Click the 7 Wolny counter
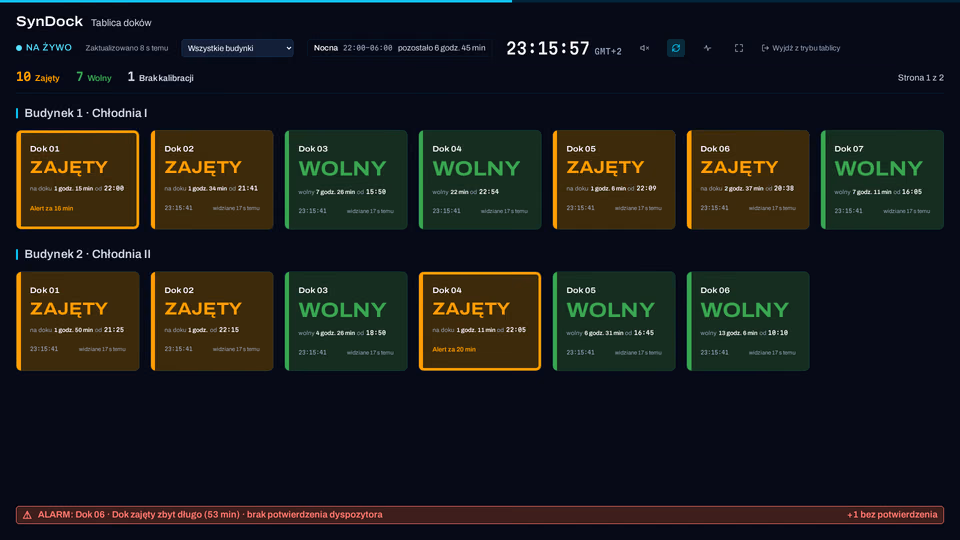Image resolution: width=960 pixels, height=540 pixels. tap(94, 77)
